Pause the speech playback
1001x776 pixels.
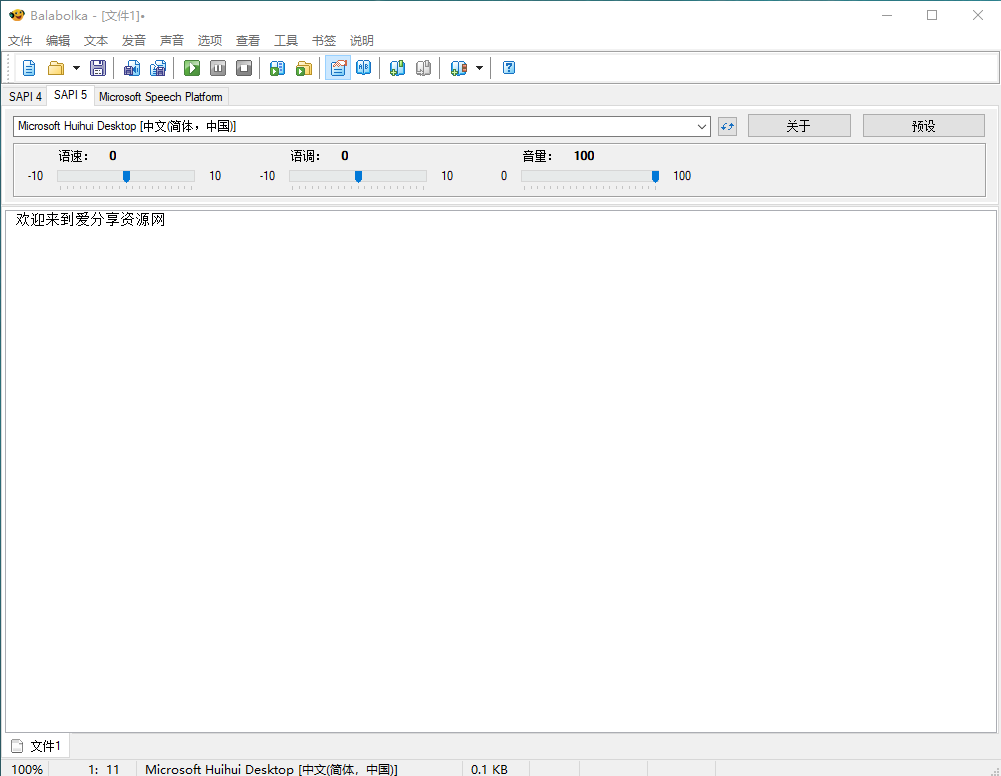coord(218,67)
